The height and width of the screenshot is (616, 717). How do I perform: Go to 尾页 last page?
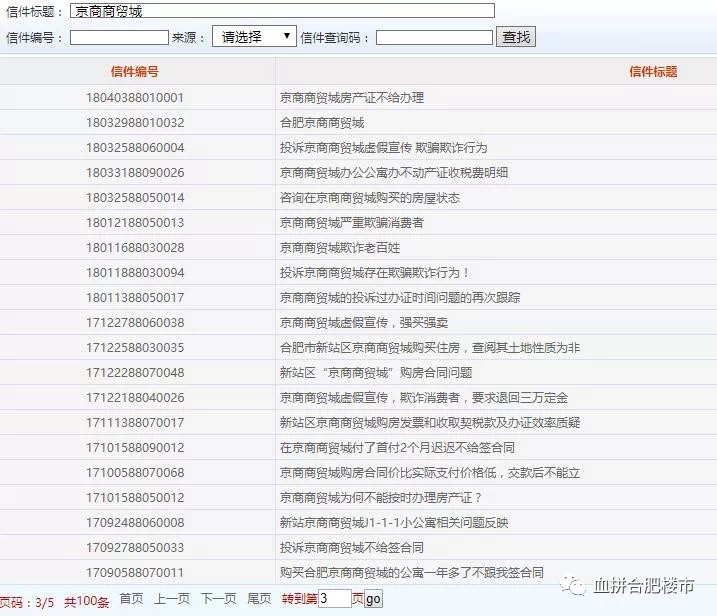click(x=259, y=599)
